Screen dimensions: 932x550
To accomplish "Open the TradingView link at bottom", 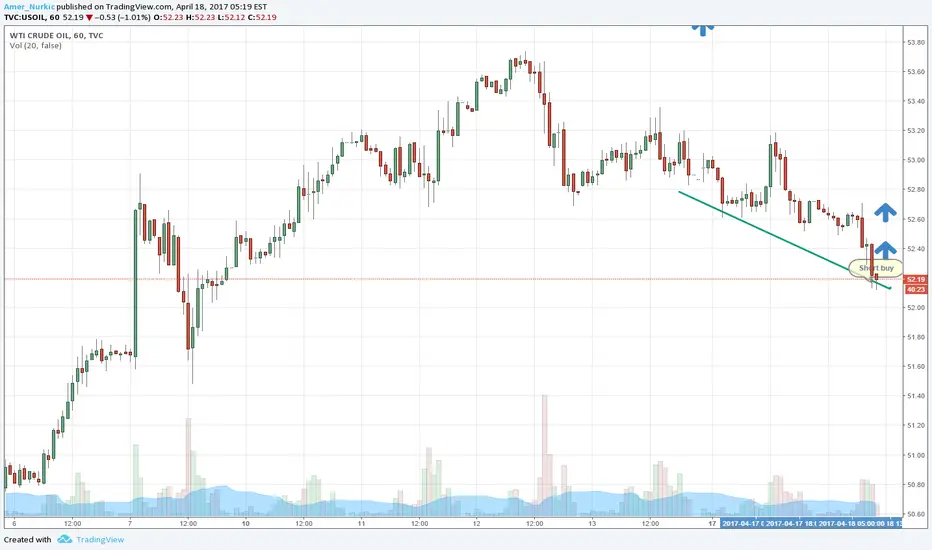I will (x=100, y=540).
